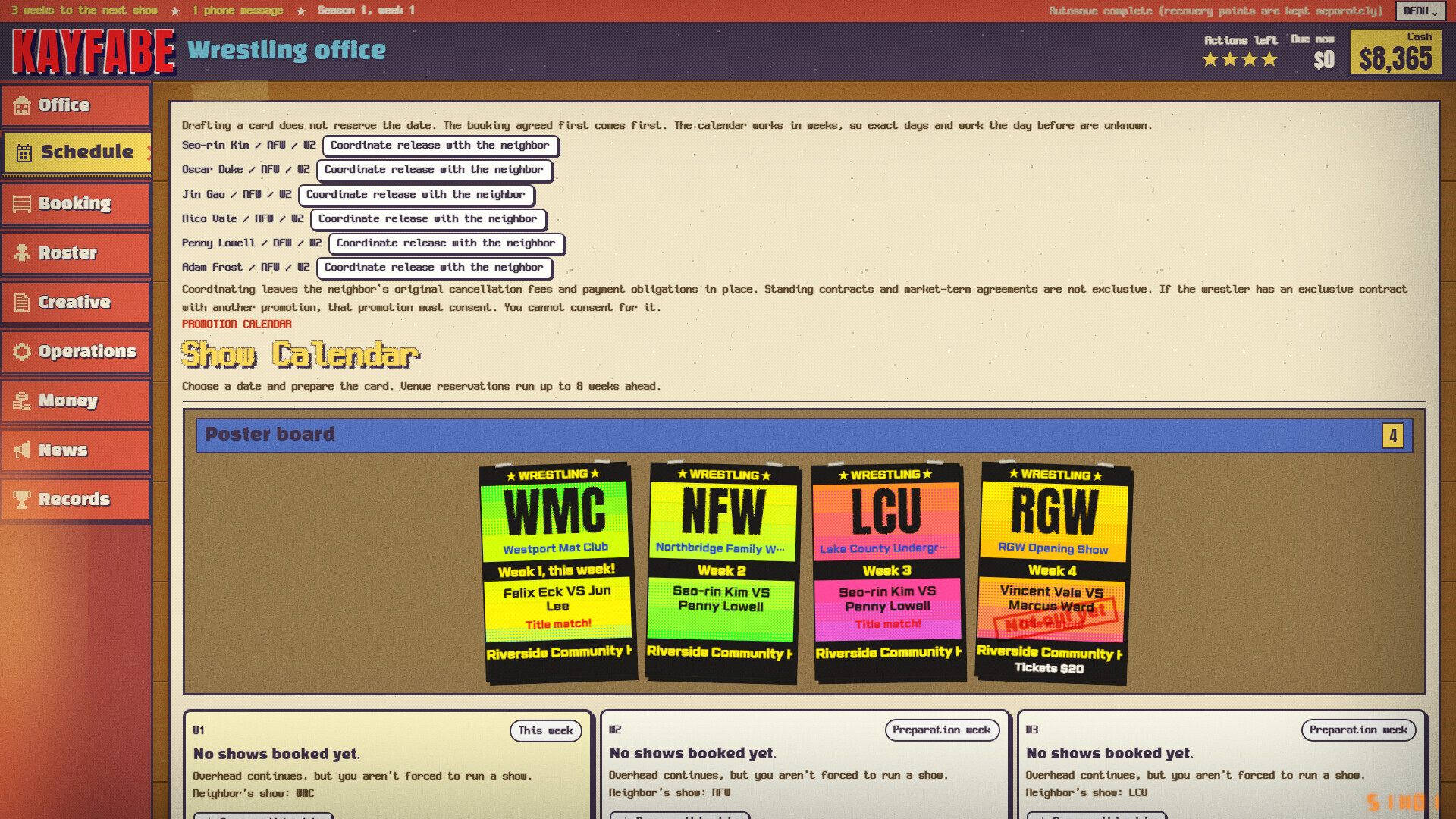
Task: Open the Records section
Action: click(x=75, y=500)
